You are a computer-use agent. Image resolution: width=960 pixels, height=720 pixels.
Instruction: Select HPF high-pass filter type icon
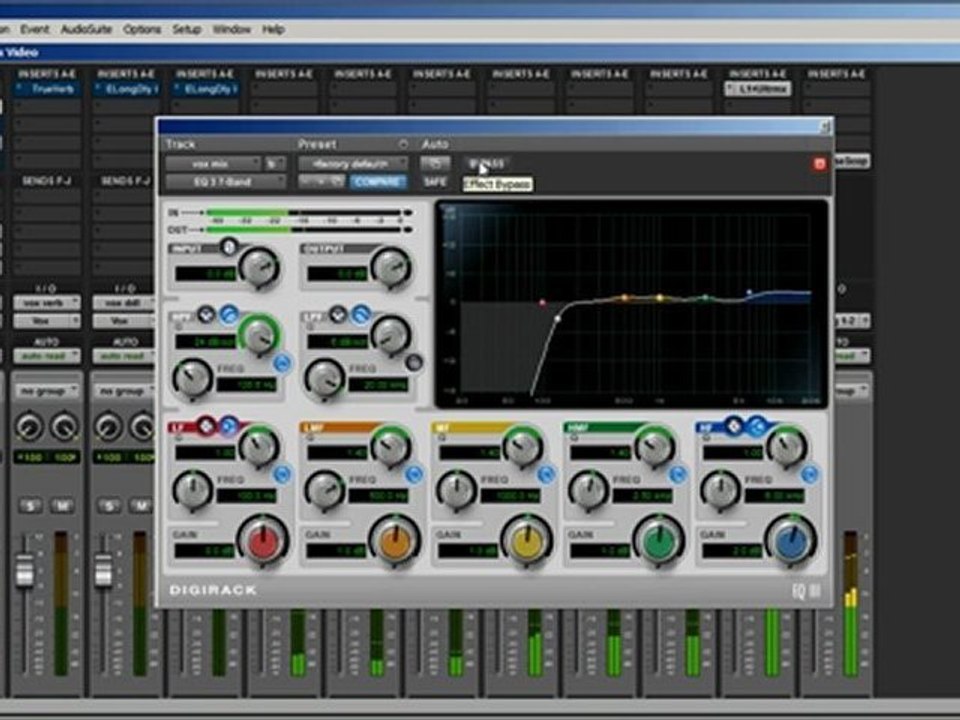point(229,314)
